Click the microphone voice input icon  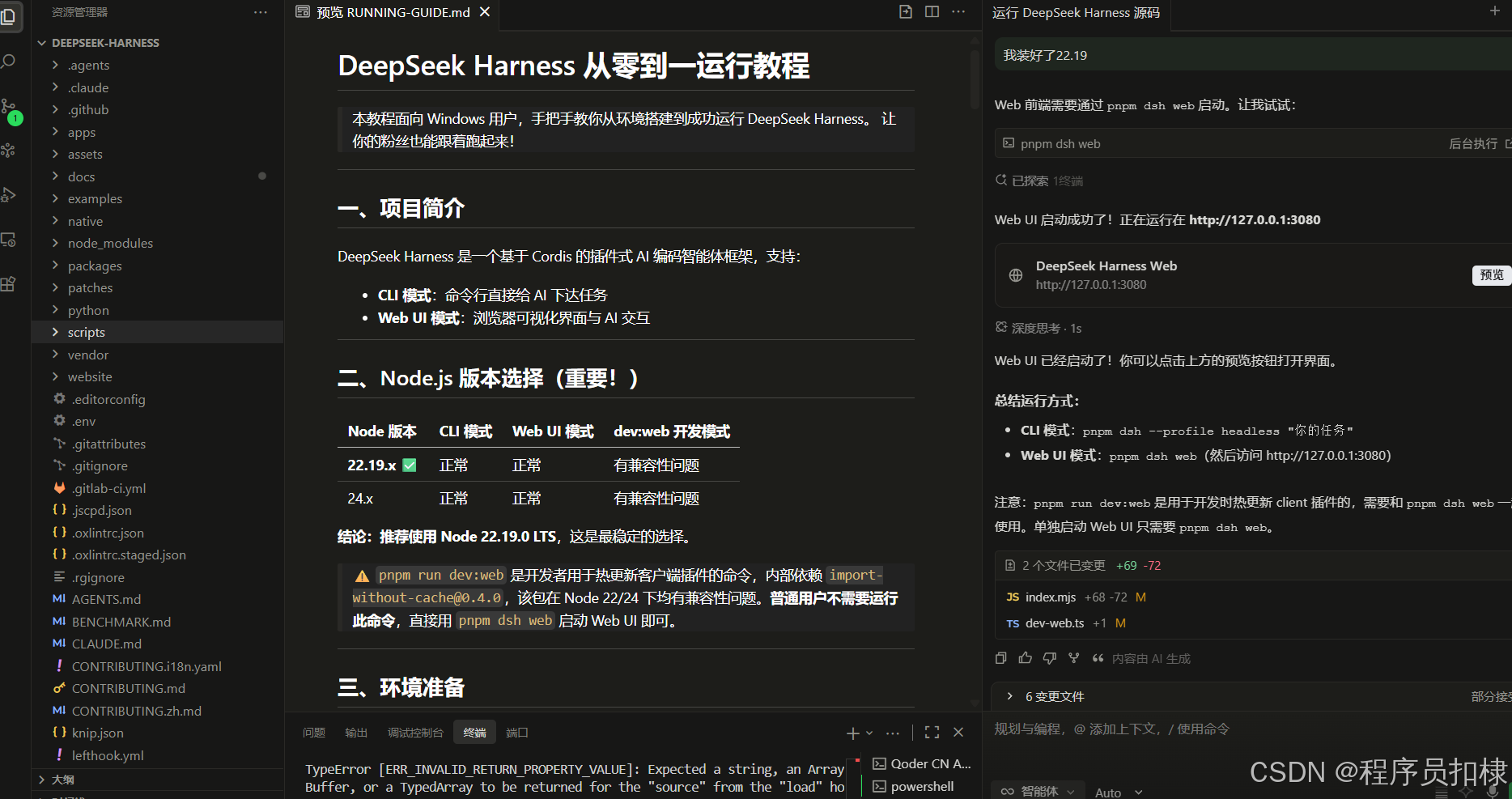coord(1493,792)
